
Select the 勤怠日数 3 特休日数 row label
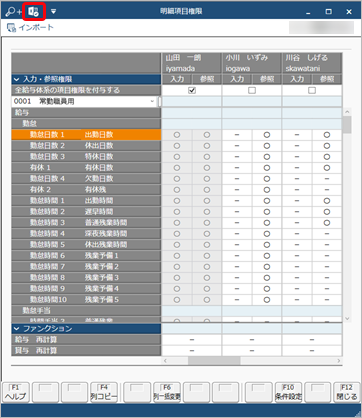click(86, 157)
